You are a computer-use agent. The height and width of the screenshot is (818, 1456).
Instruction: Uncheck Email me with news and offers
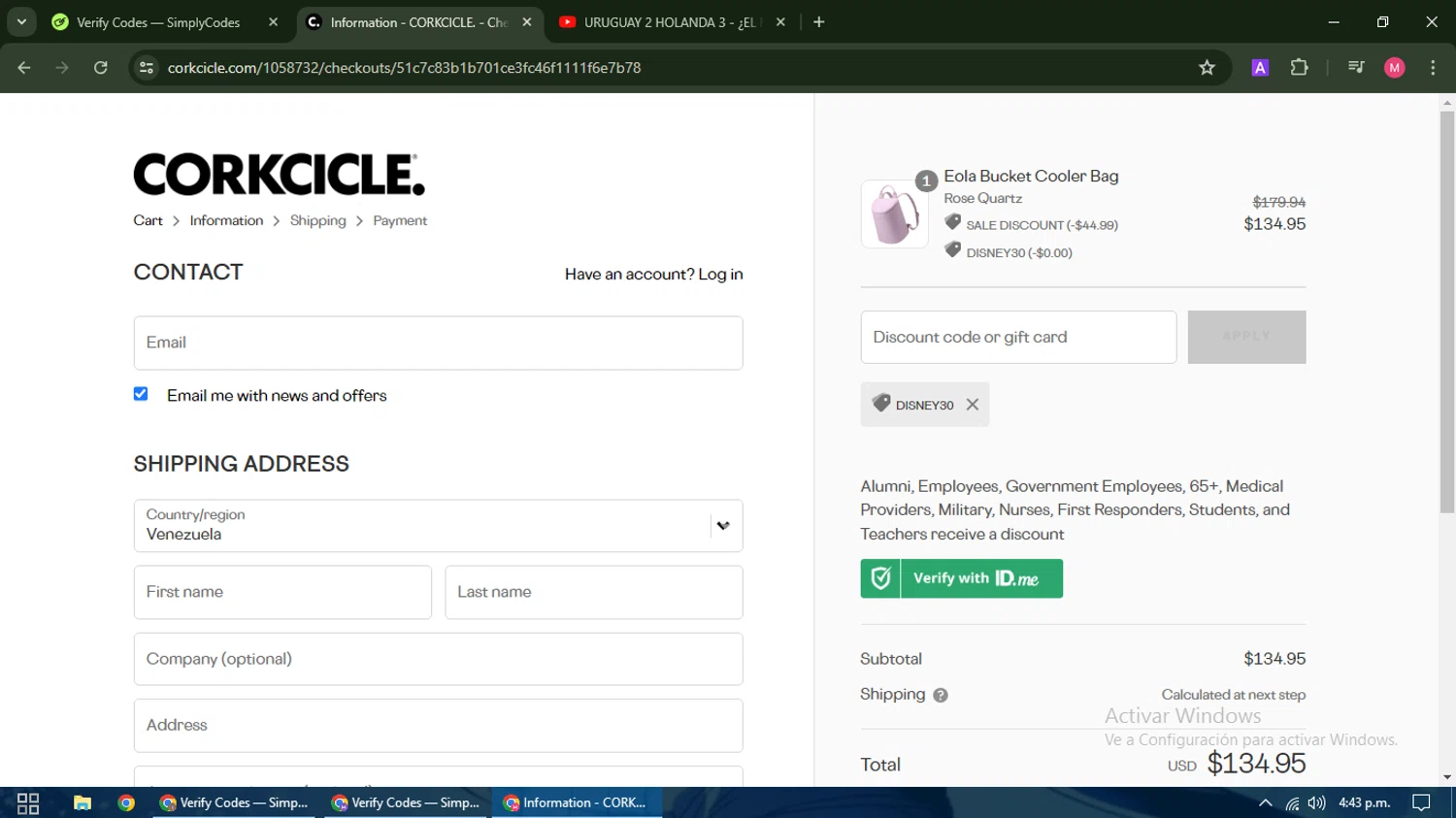[x=141, y=394]
